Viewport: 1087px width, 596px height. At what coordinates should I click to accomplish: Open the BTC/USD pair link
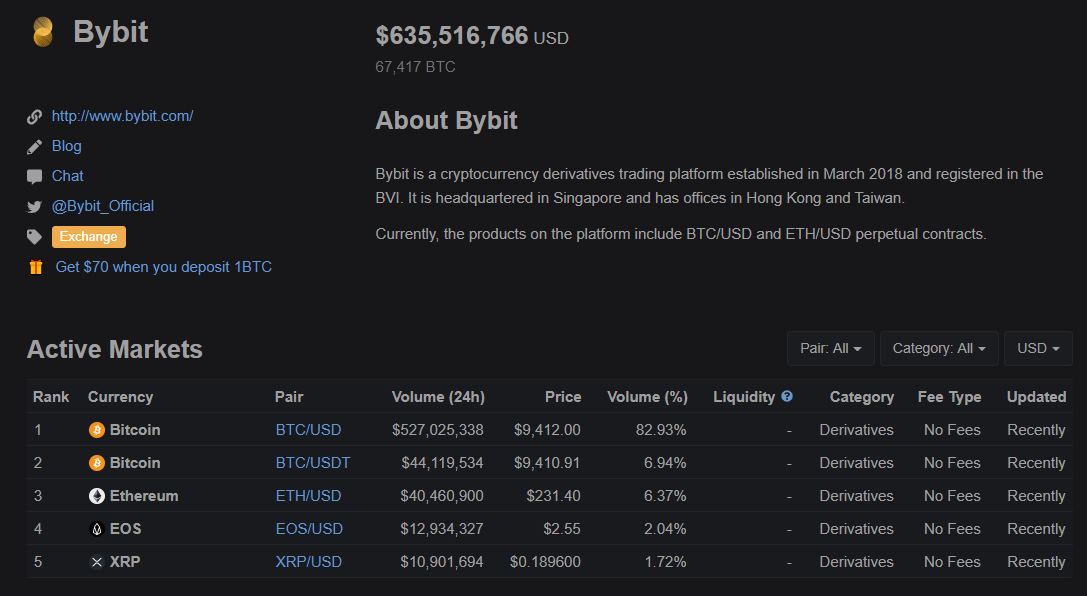coord(308,430)
